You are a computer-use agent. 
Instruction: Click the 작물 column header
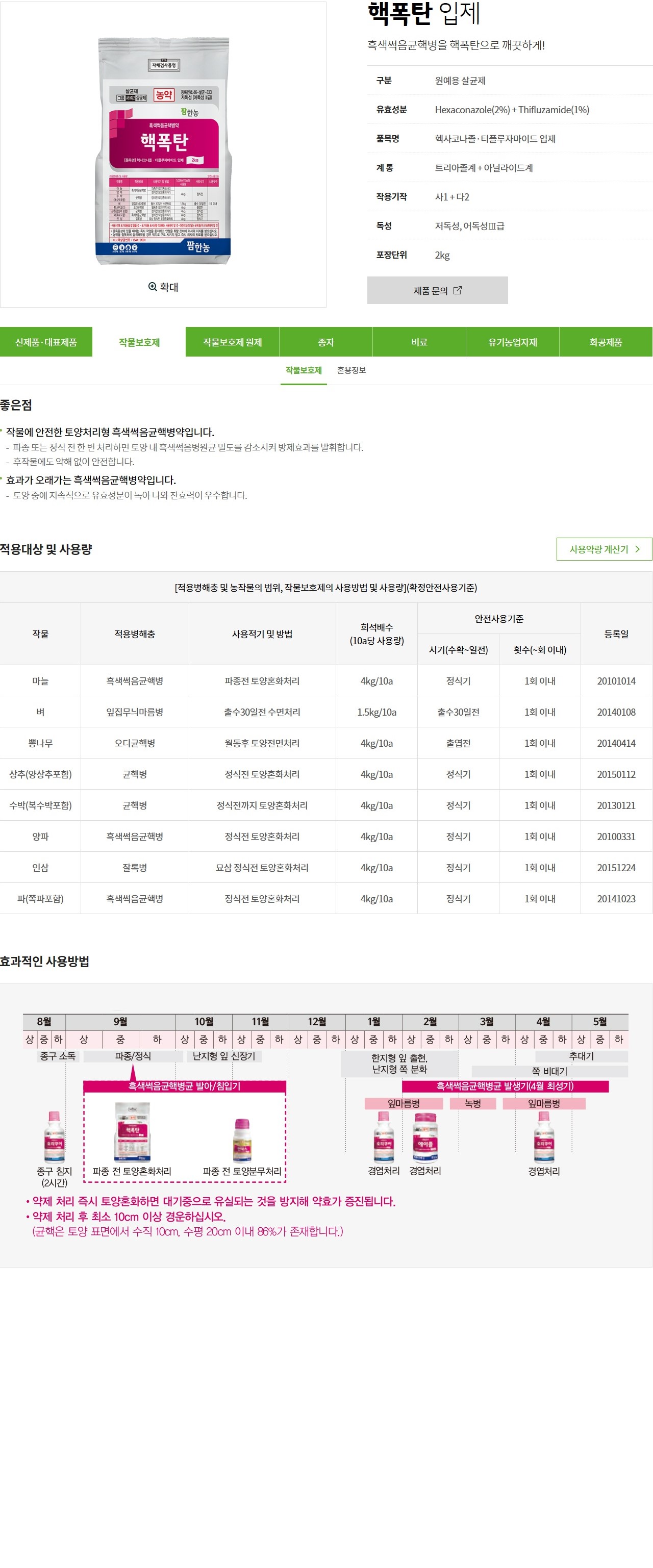click(x=40, y=634)
